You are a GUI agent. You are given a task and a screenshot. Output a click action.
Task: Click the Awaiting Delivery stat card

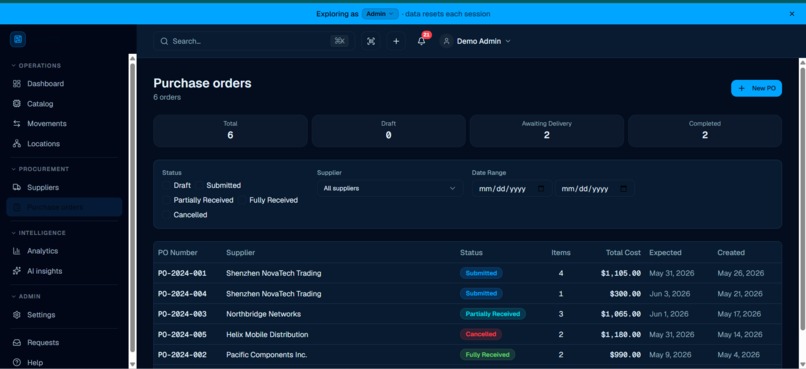(546, 131)
